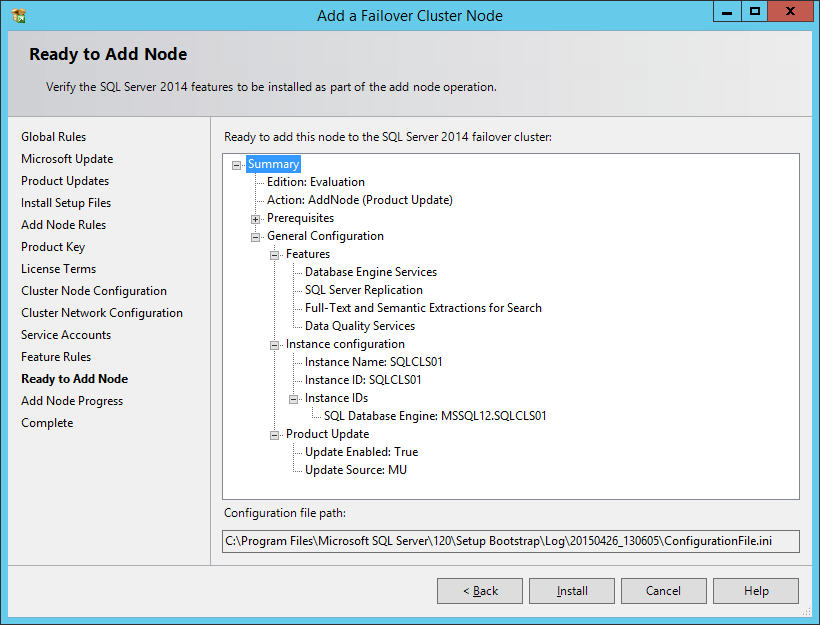Select the Action: AddNode (Product Update) row
Screen dimensions: 820x625
(360, 200)
